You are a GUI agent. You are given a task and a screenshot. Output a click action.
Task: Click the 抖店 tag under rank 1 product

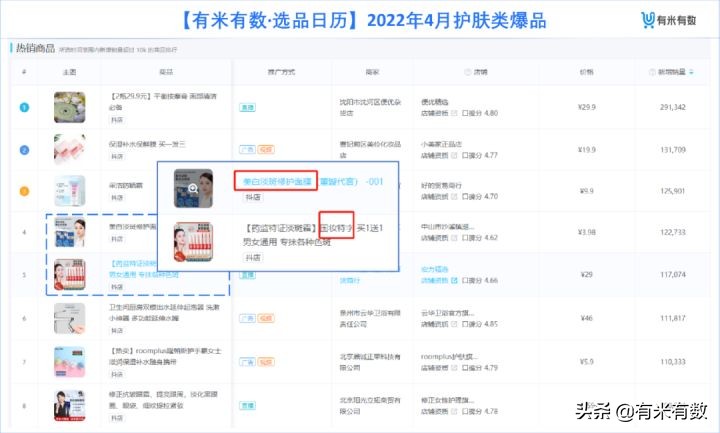pos(117,120)
